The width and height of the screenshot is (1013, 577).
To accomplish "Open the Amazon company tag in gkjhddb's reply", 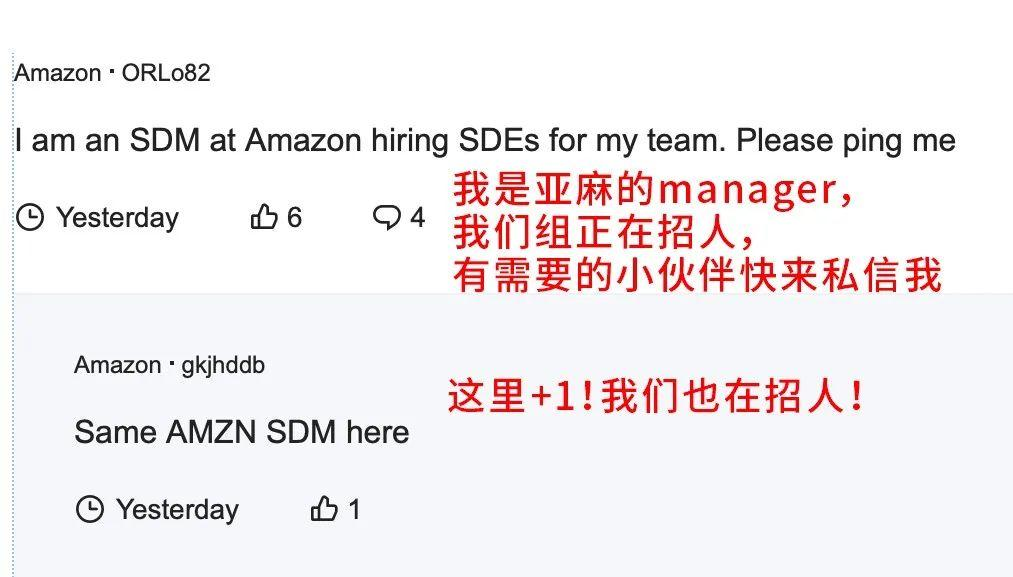I will point(117,365).
